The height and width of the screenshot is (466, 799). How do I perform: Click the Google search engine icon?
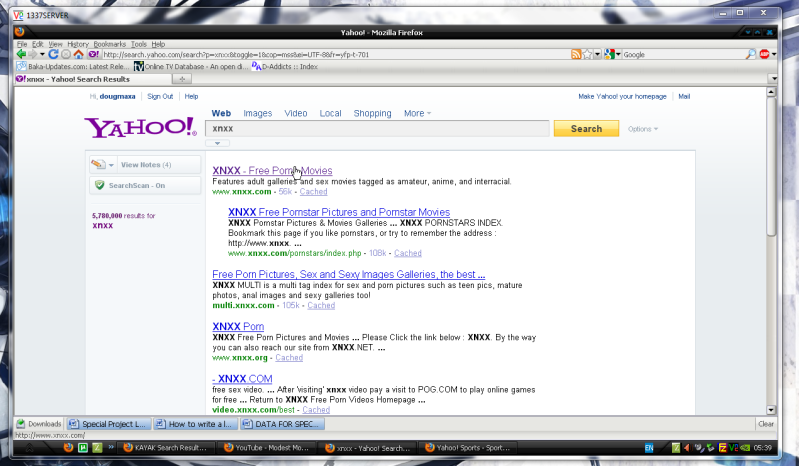pyautogui.click(x=609, y=54)
